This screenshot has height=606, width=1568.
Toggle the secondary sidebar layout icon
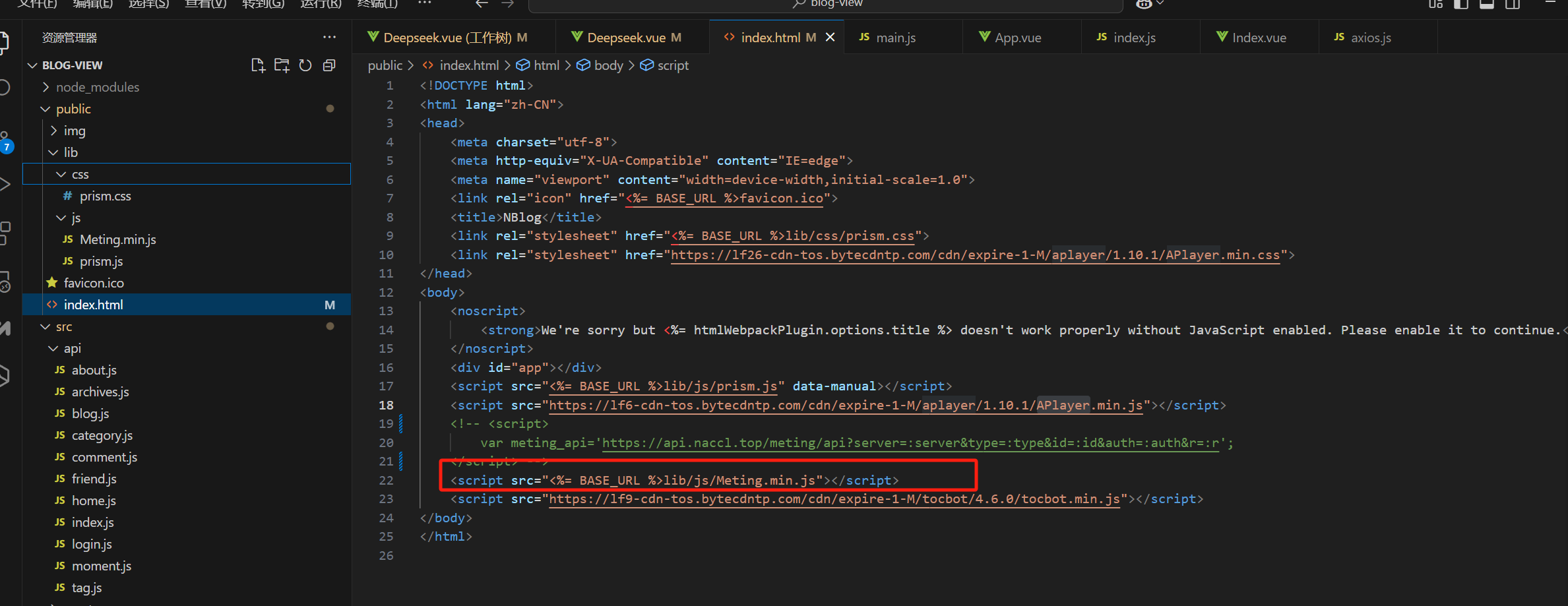click(x=1513, y=4)
